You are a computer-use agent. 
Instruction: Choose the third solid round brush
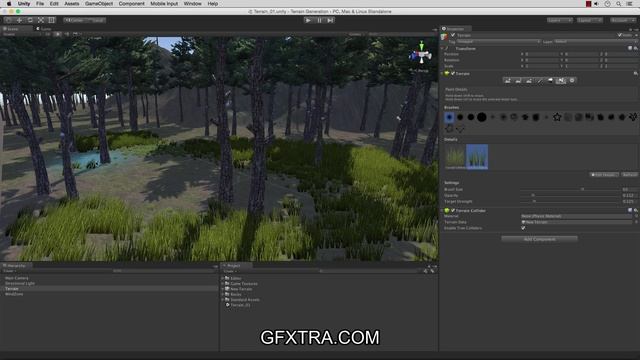click(471, 117)
